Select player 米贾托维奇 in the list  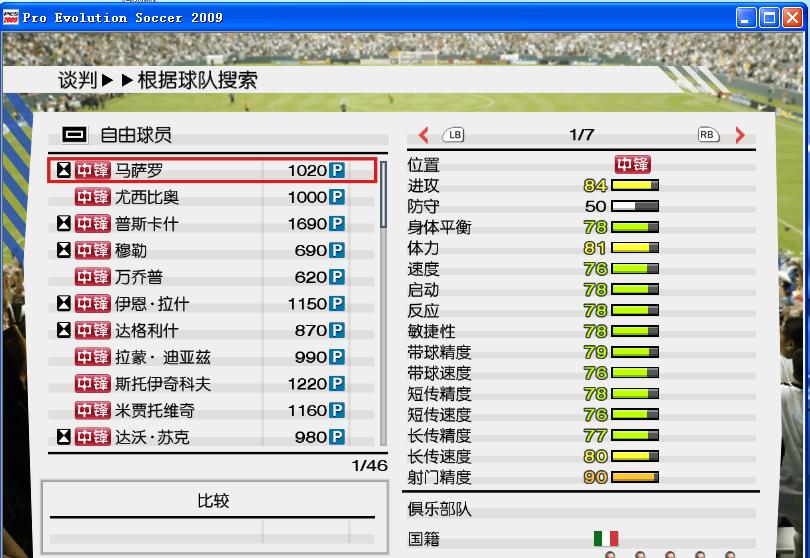click(x=212, y=410)
